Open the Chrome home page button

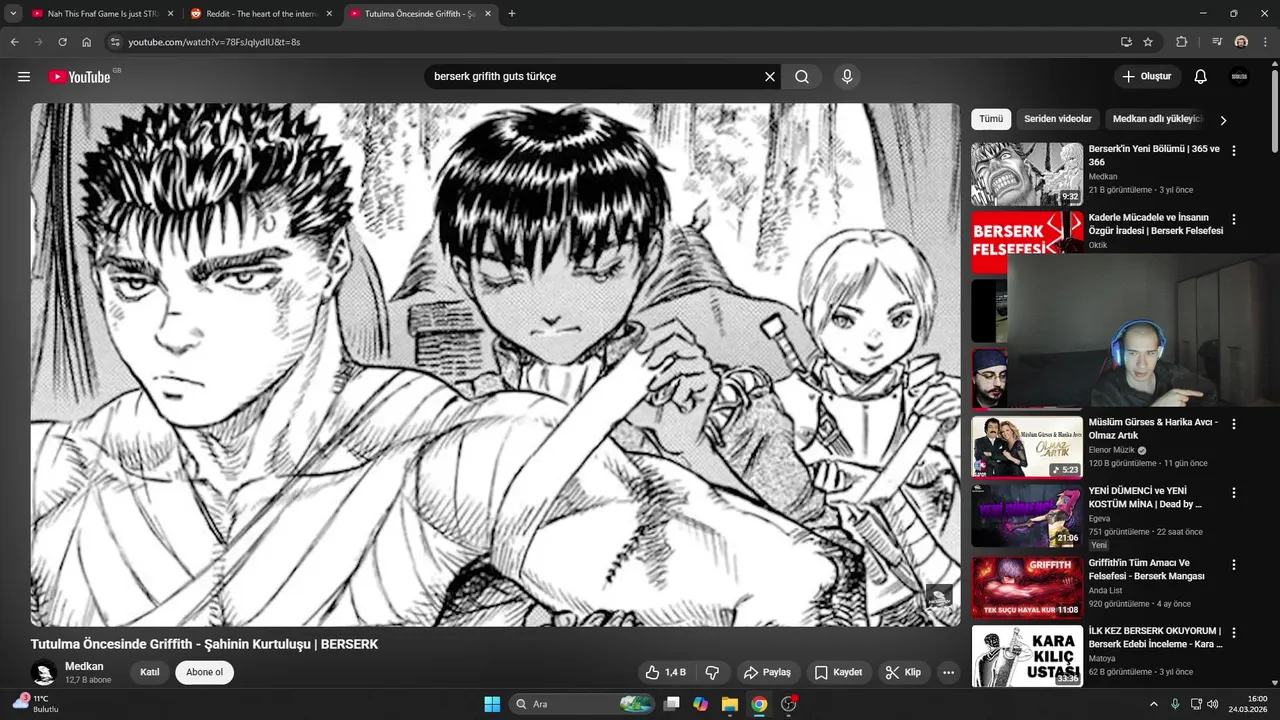[87, 42]
